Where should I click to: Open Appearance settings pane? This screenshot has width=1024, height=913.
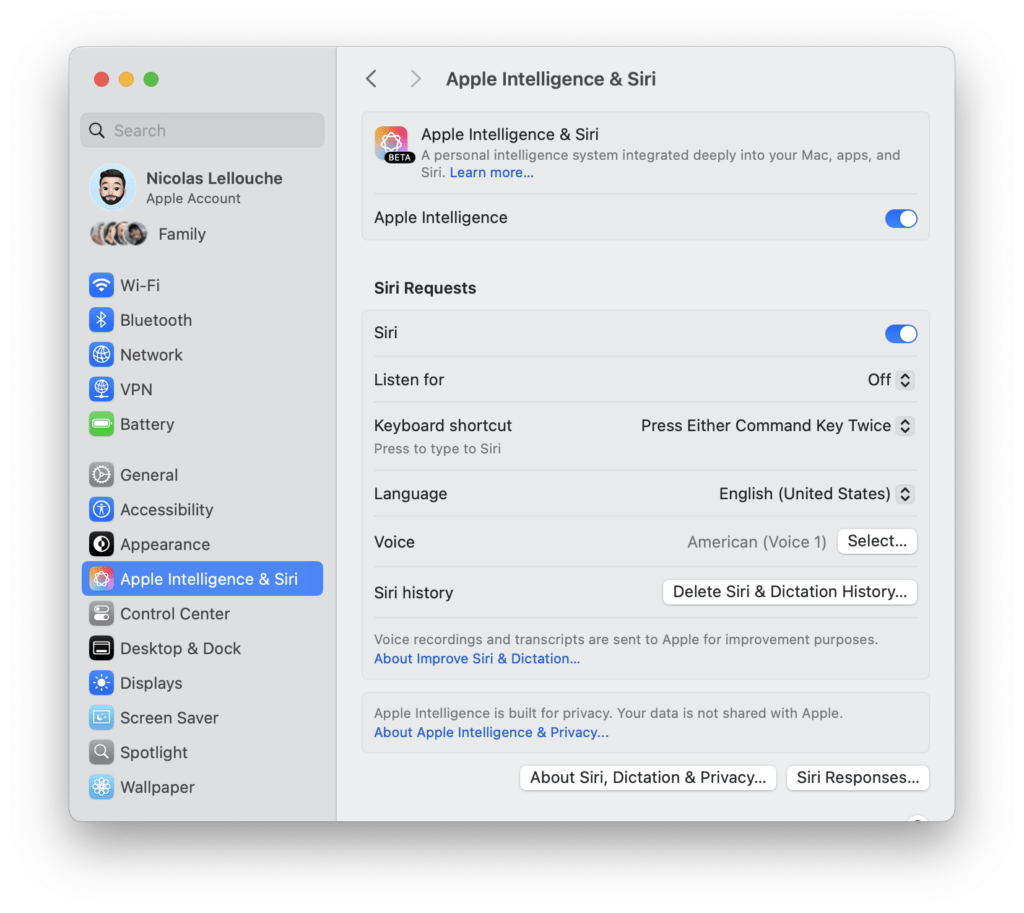(202, 544)
